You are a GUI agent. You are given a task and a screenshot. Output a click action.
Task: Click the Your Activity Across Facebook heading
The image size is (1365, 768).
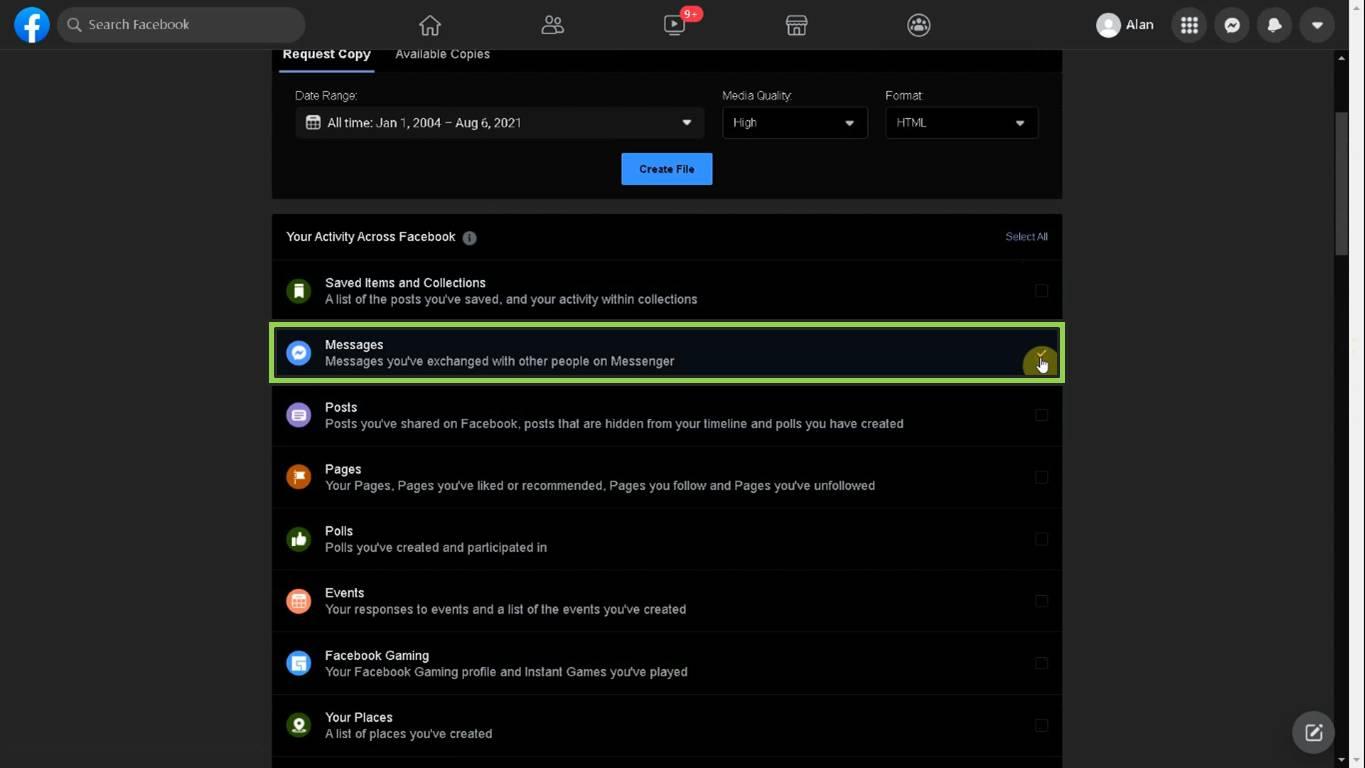371,237
